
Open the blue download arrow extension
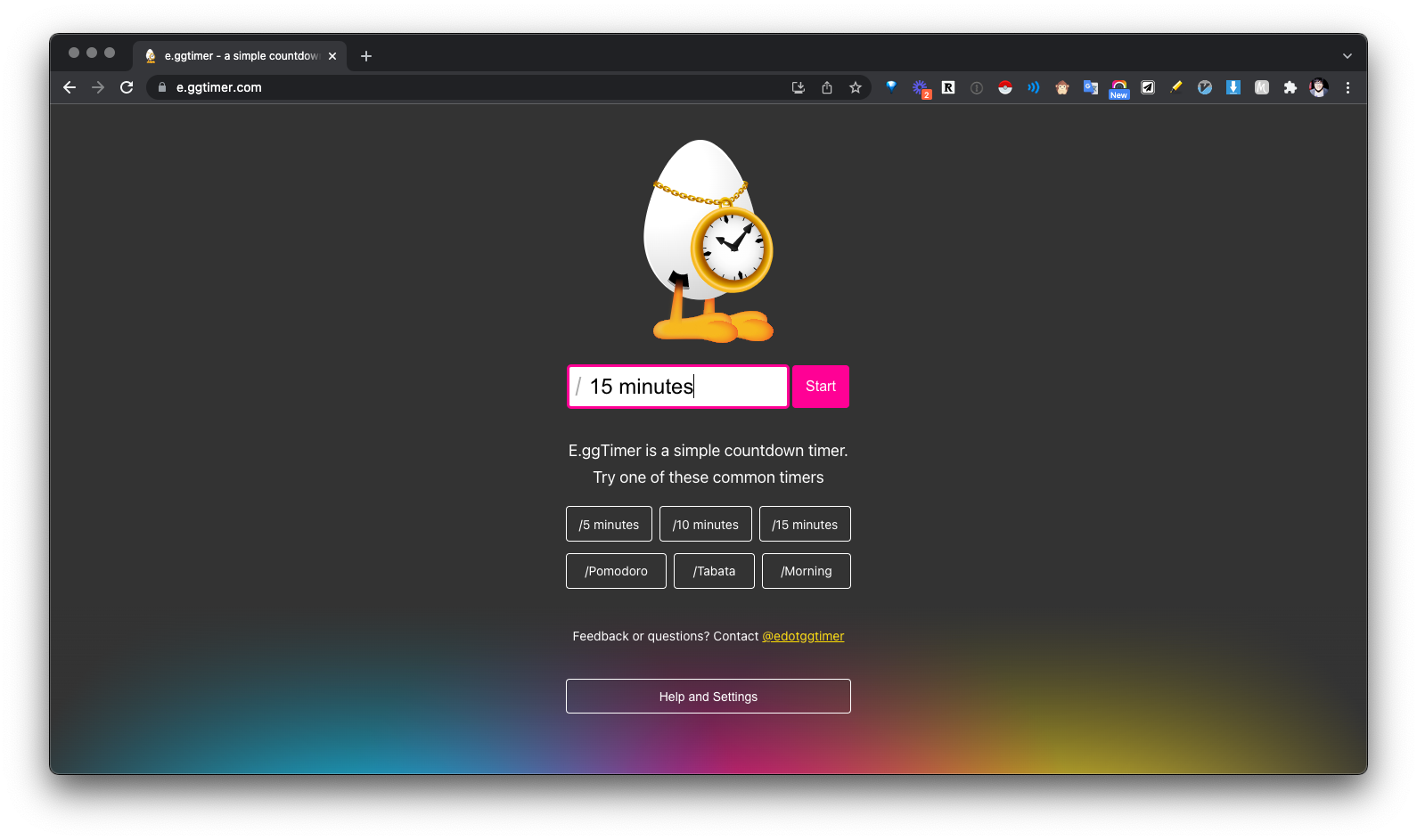click(1233, 87)
